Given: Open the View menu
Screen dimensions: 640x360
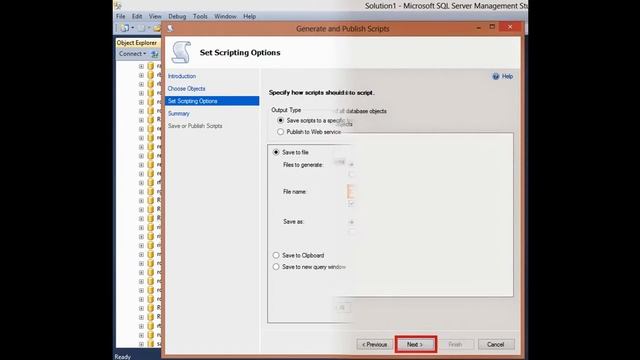Looking at the screenshot, I should coord(155,16).
